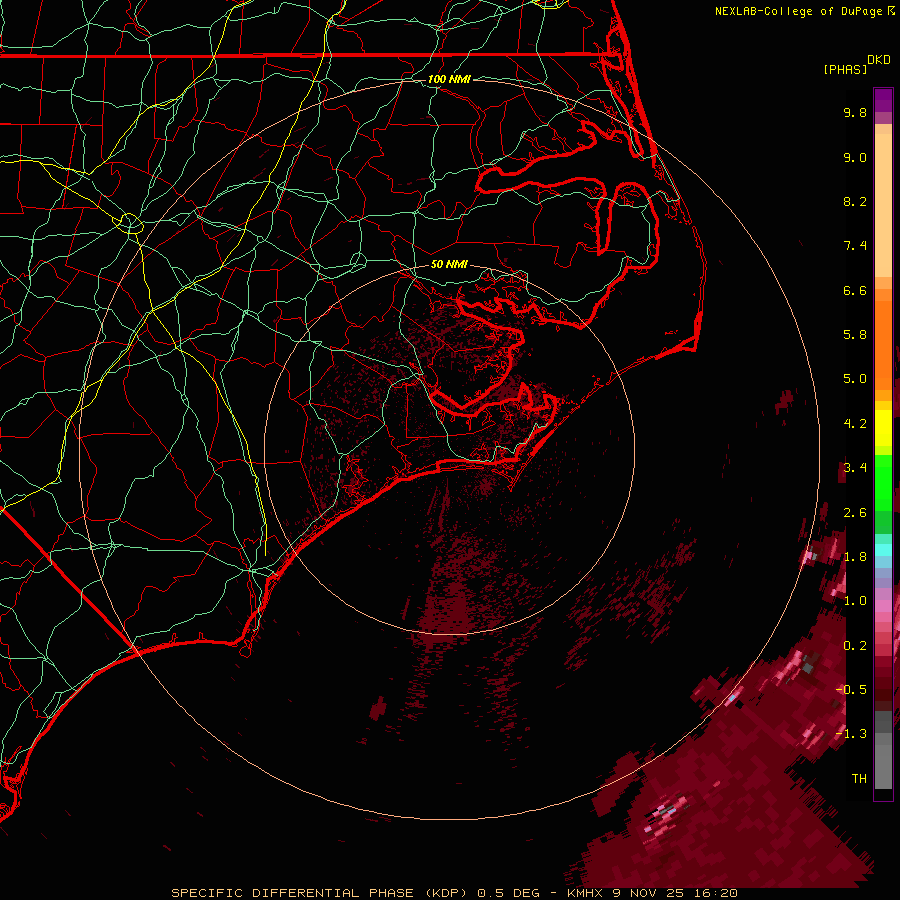The image size is (900, 900).
Task: Click the "TH" label on color scale
Action: (x=859, y=779)
